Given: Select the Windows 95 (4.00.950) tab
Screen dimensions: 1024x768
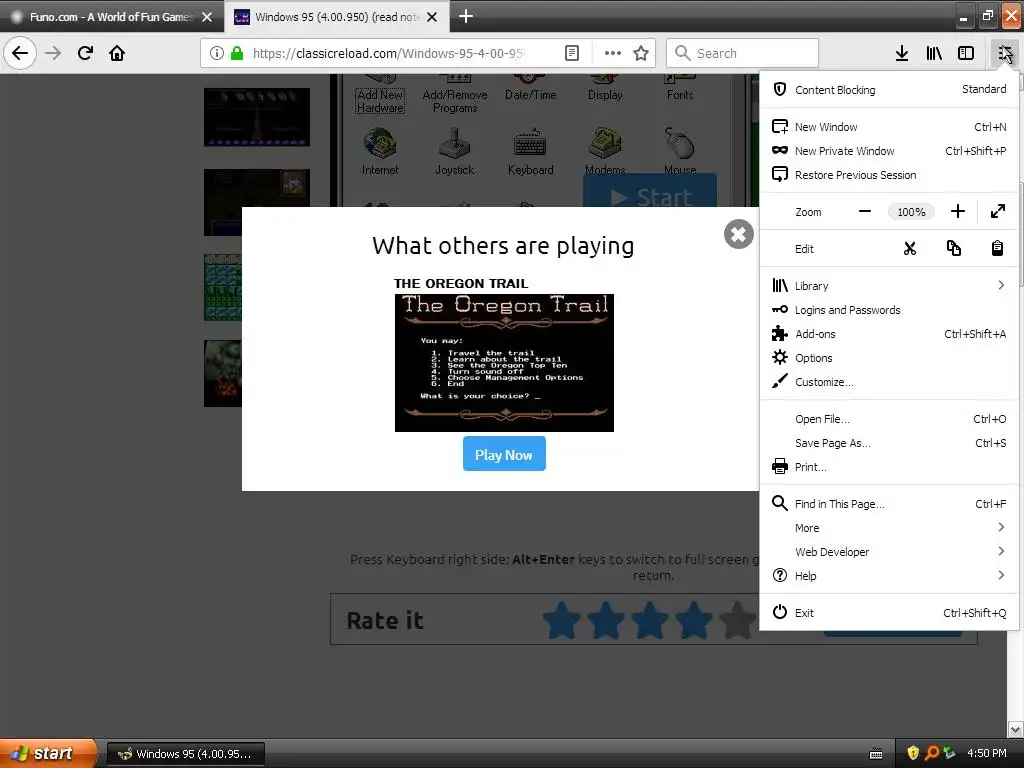Looking at the screenshot, I should [x=336, y=17].
